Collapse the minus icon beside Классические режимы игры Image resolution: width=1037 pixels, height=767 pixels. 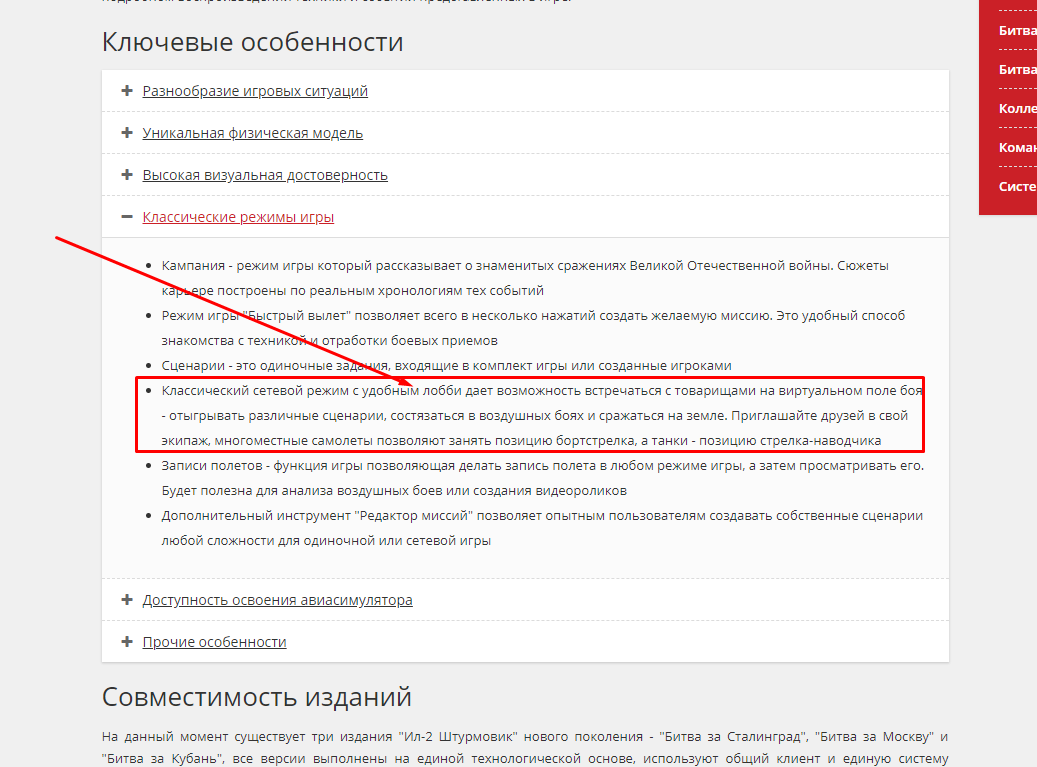pos(127,216)
